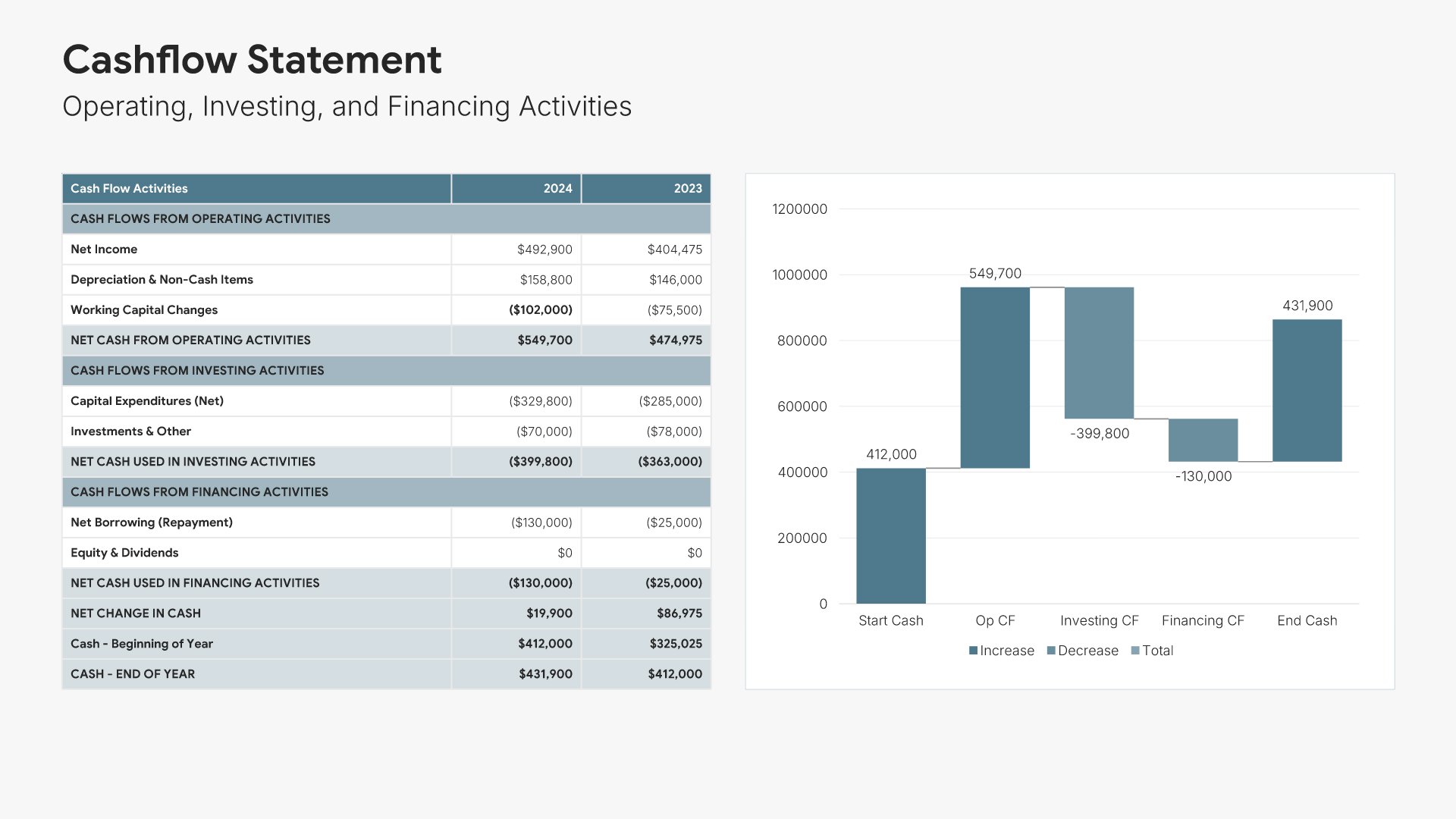Select the Start Cash bar
Viewport: 1456px width, 819px height.
[891, 535]
